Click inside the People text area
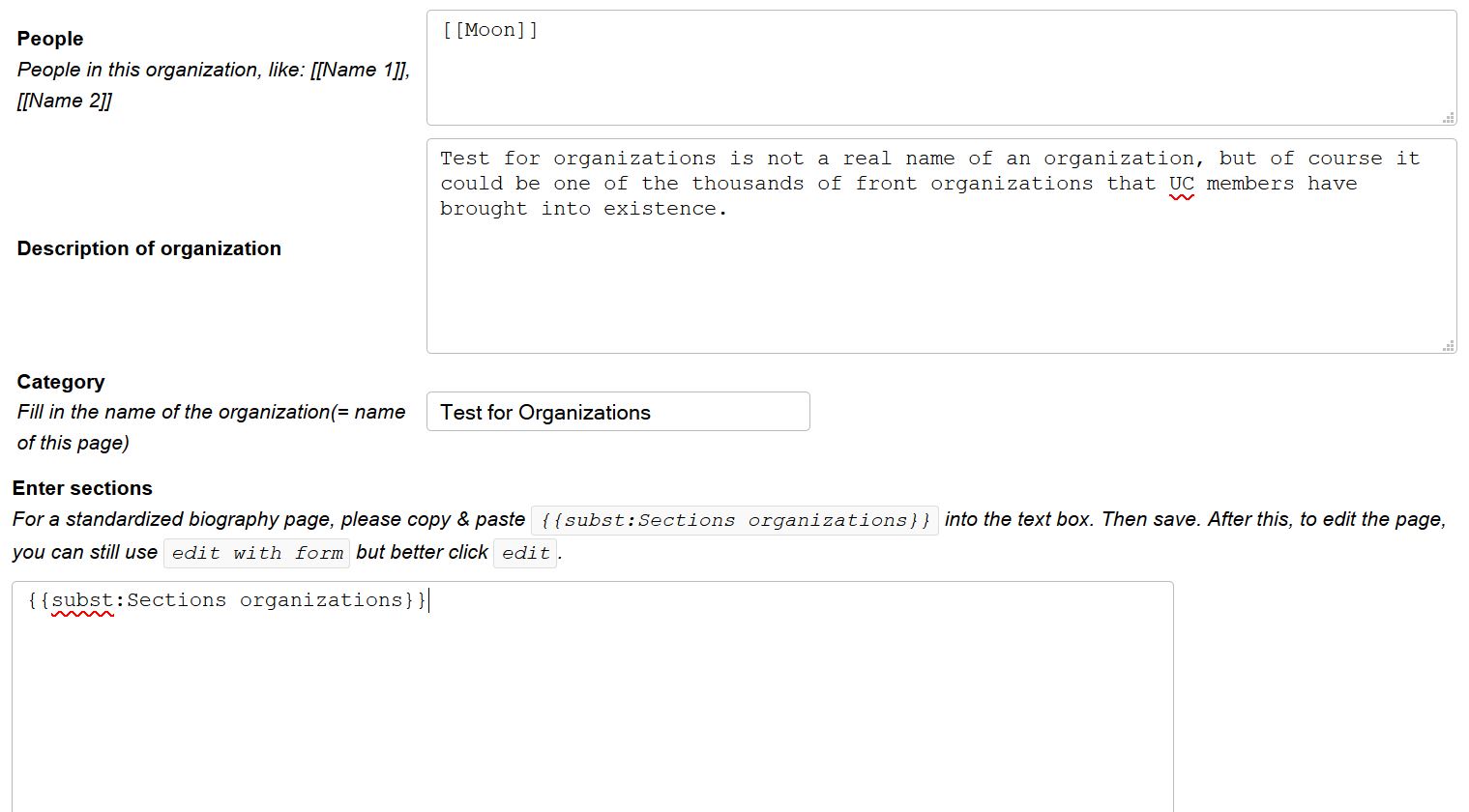1469x812 pixels. click(x=940, y=77)
